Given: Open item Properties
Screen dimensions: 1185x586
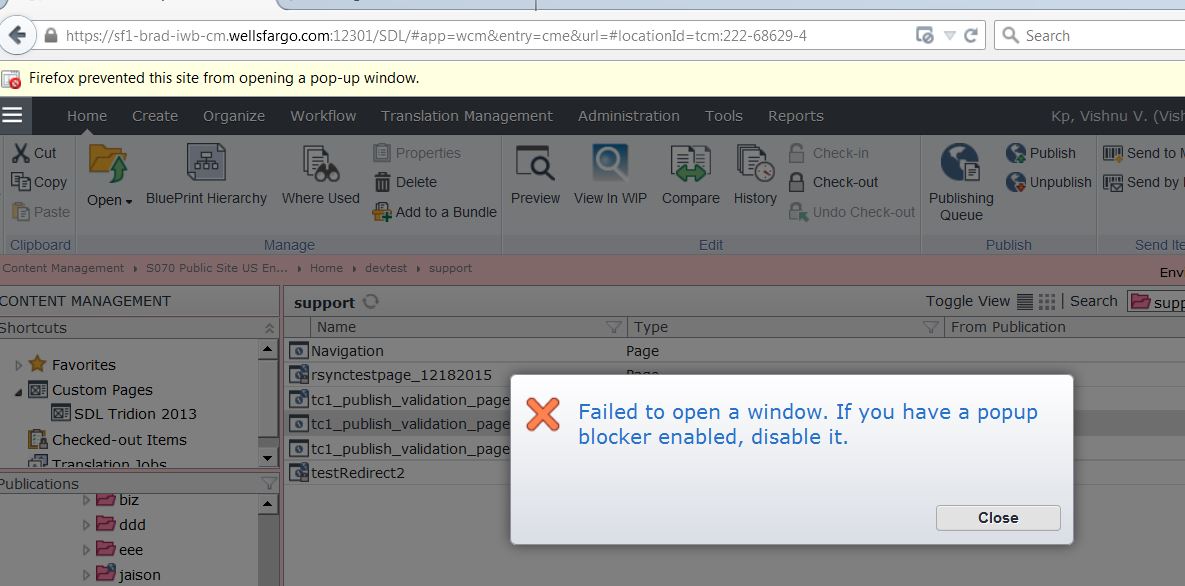Looking at the screenshot, I should pos(416,153).
